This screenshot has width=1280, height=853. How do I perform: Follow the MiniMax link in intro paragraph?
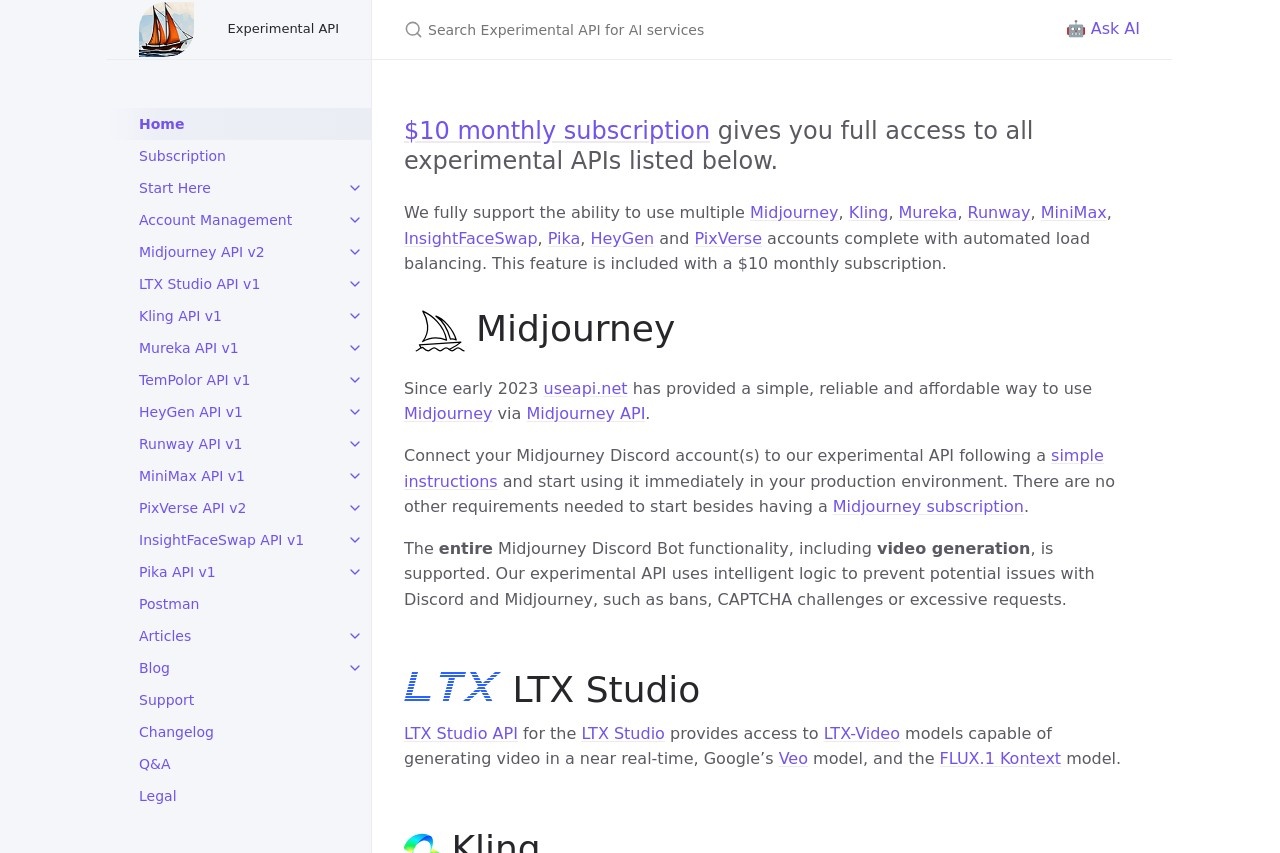pos(1073,213)
